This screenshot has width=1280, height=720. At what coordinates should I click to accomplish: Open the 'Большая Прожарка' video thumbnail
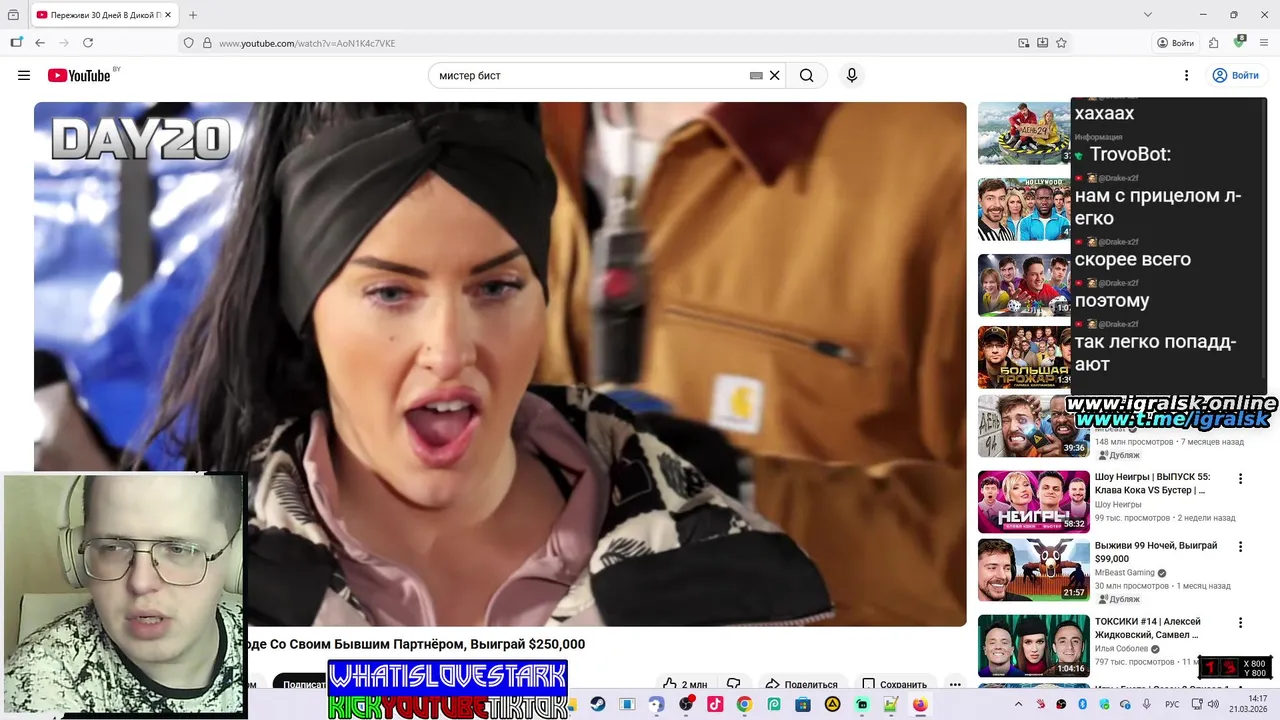(x=1024, y=357)
